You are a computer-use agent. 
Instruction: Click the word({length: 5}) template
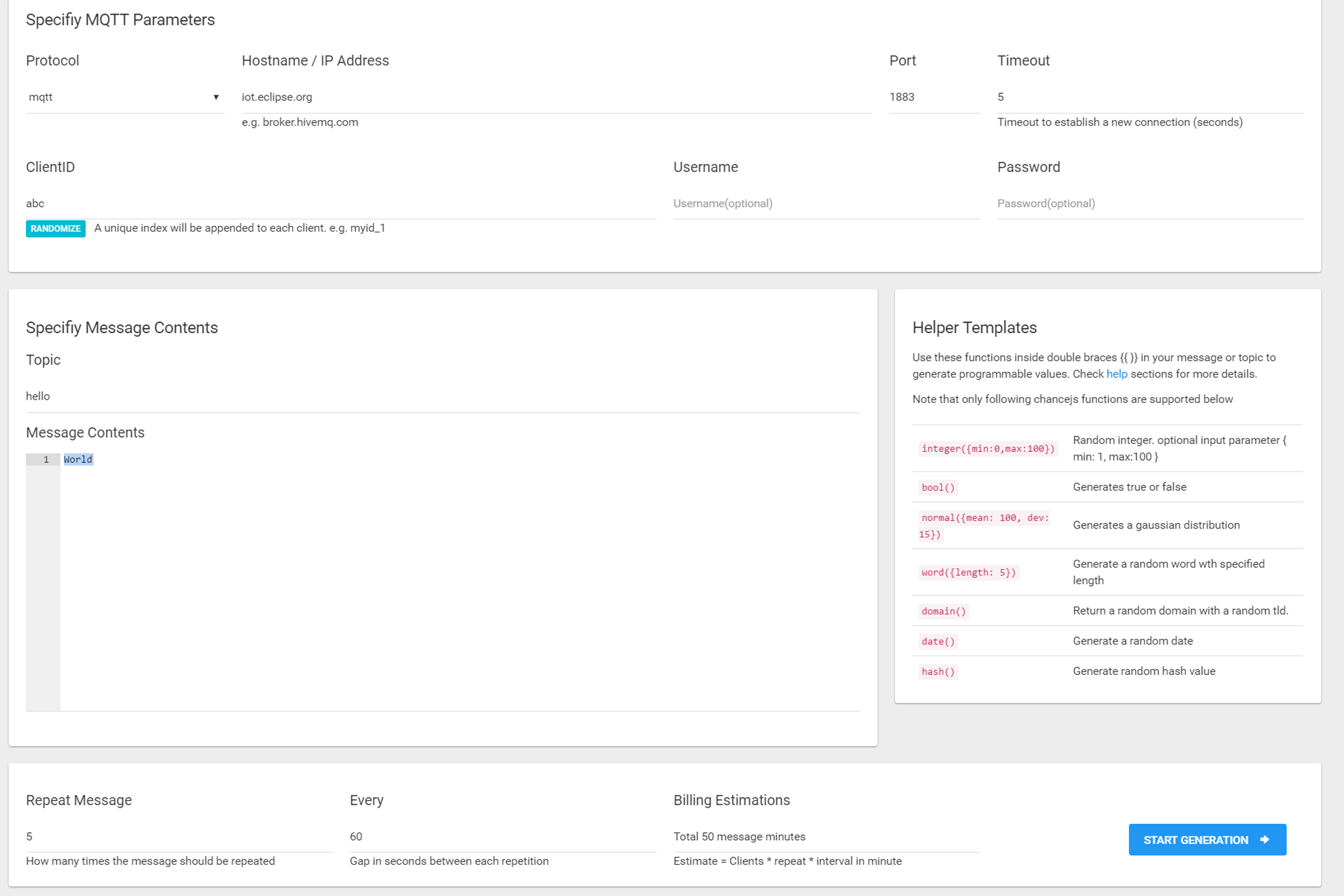pos(968,573)
